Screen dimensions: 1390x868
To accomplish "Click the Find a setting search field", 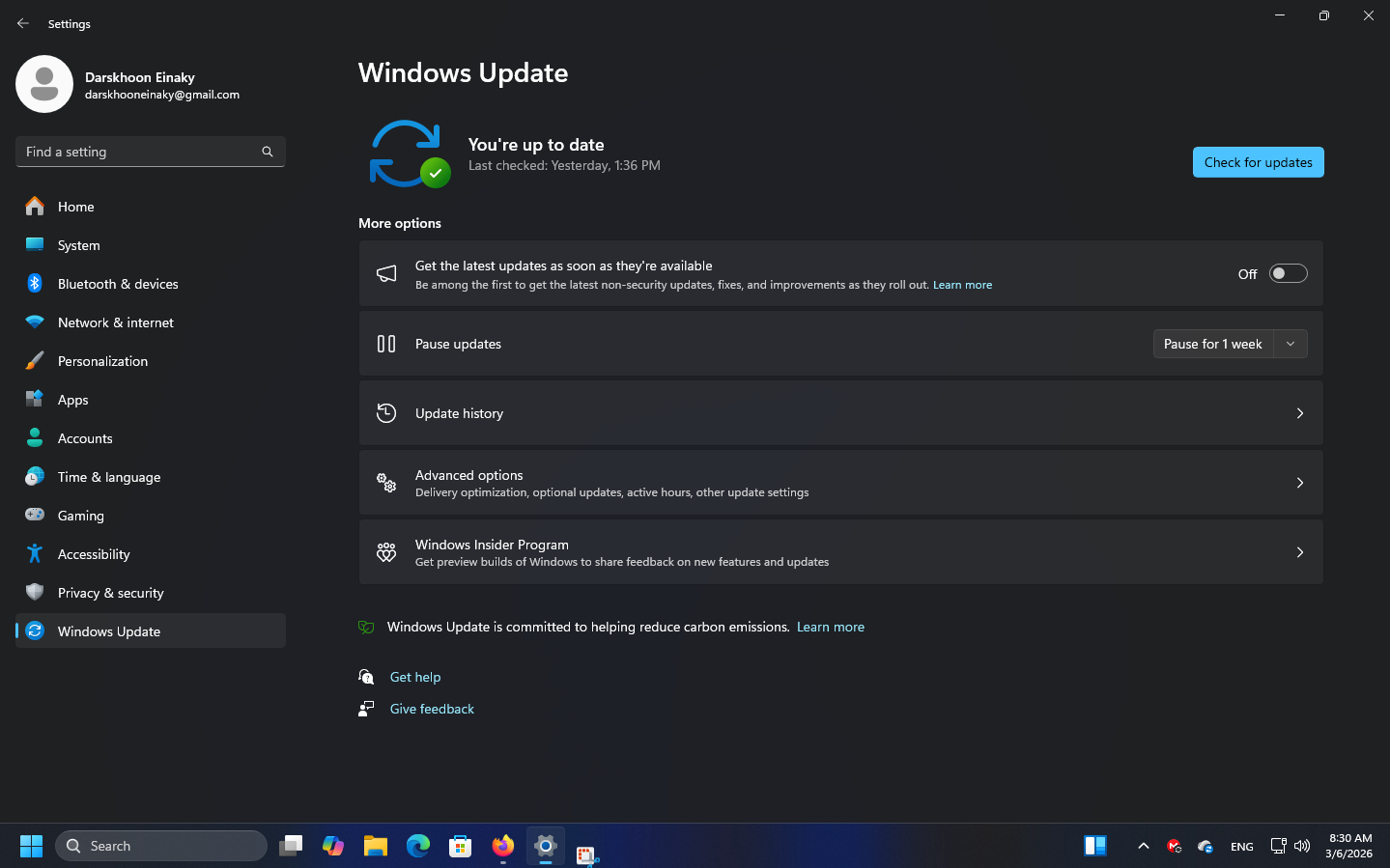I will click(x=151, y=152).
